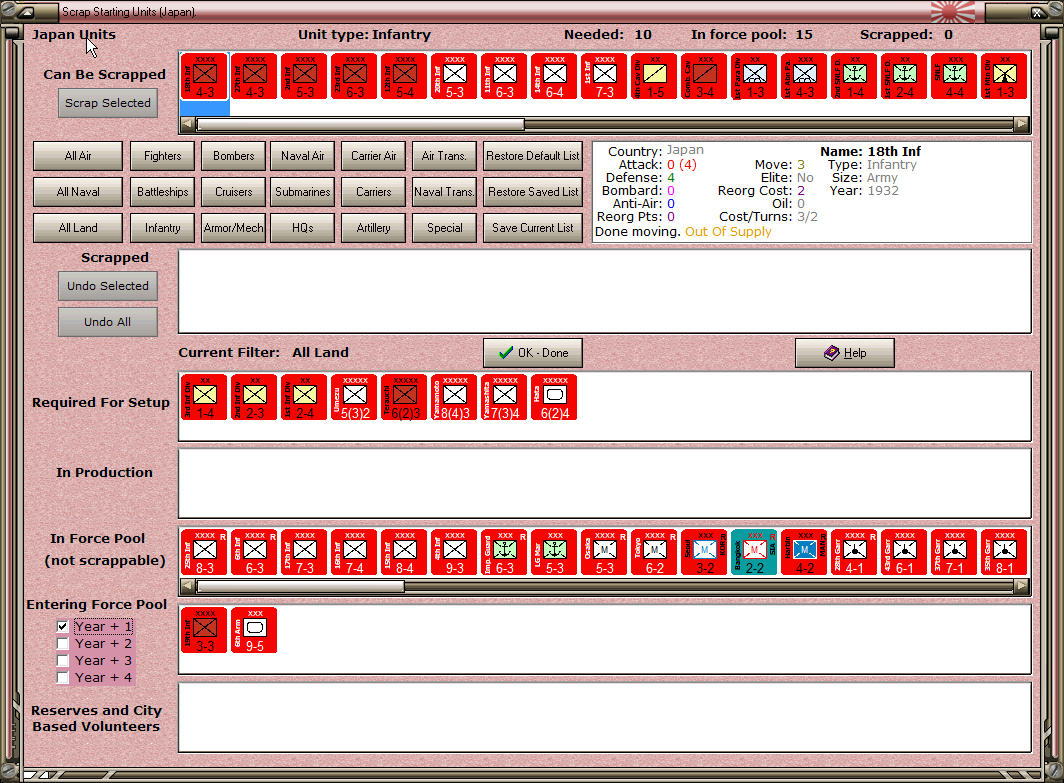Click the Hata 6(2)4 HQ counter

click(x=554, y=397)
